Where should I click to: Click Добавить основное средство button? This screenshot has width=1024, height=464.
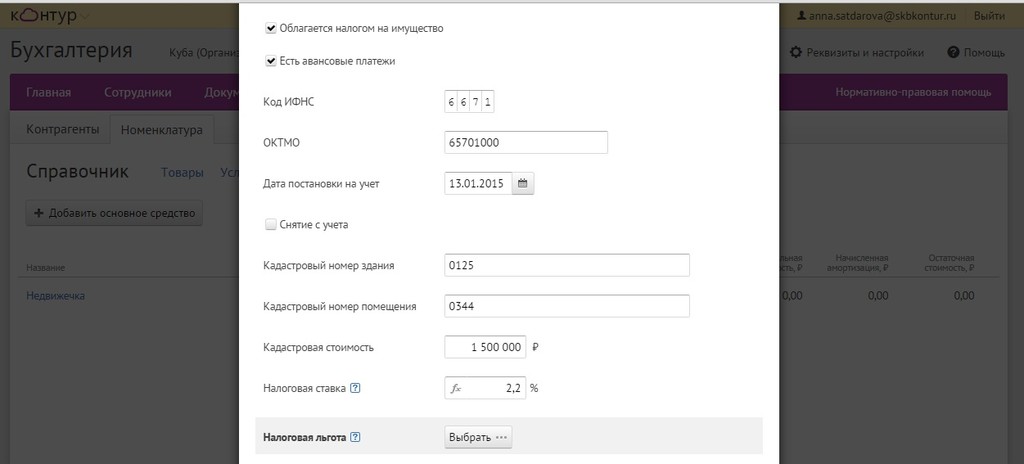click(x=114, y=213)
